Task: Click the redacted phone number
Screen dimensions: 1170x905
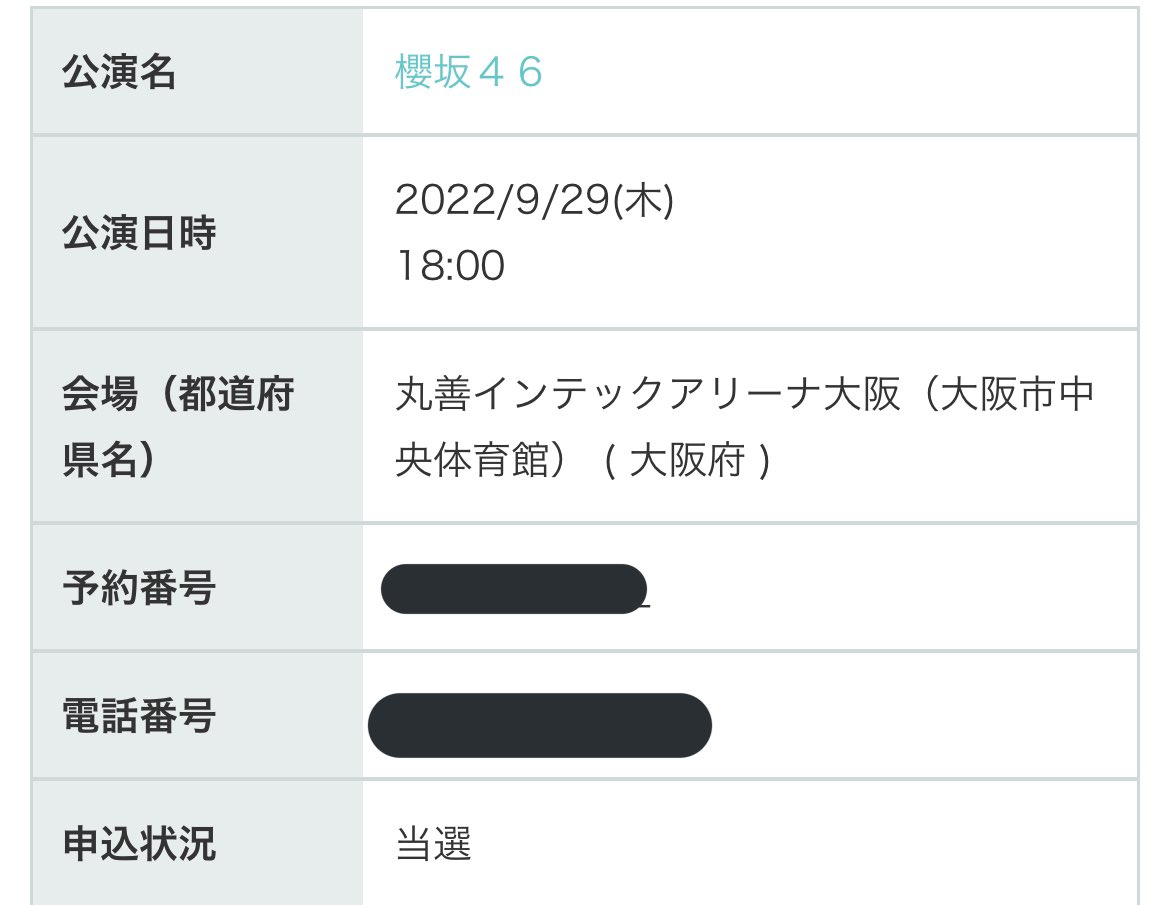Action: click(x=539, y=725)
